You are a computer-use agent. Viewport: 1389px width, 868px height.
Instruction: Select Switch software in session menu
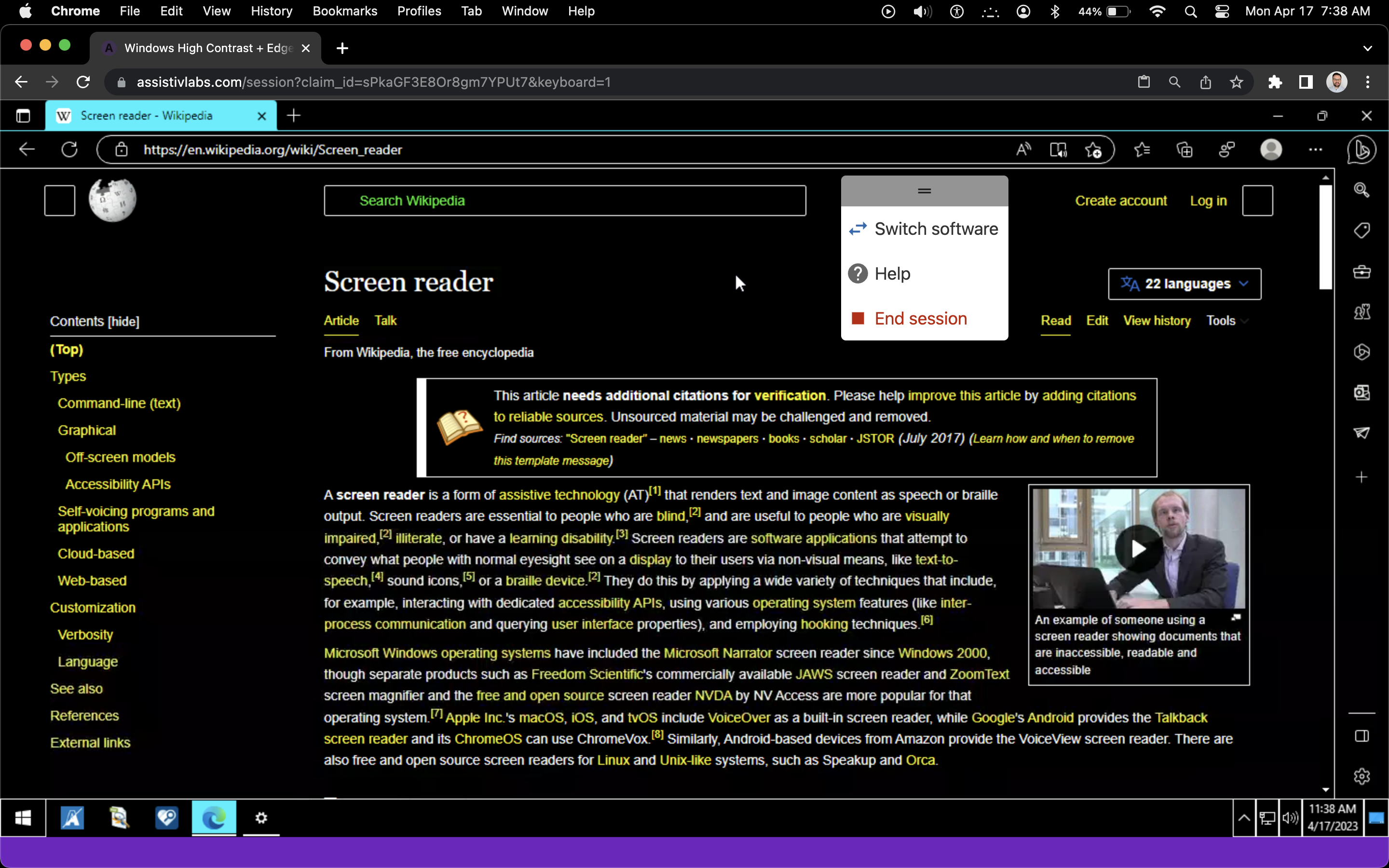pos(924,229)
